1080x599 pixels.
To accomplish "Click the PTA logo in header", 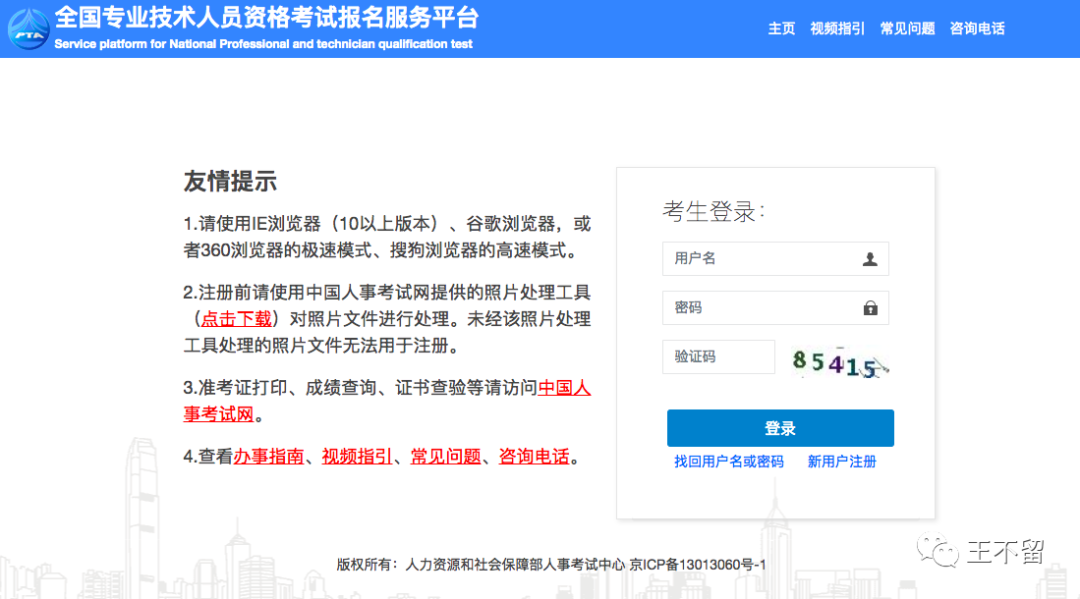I will point(28,29).
